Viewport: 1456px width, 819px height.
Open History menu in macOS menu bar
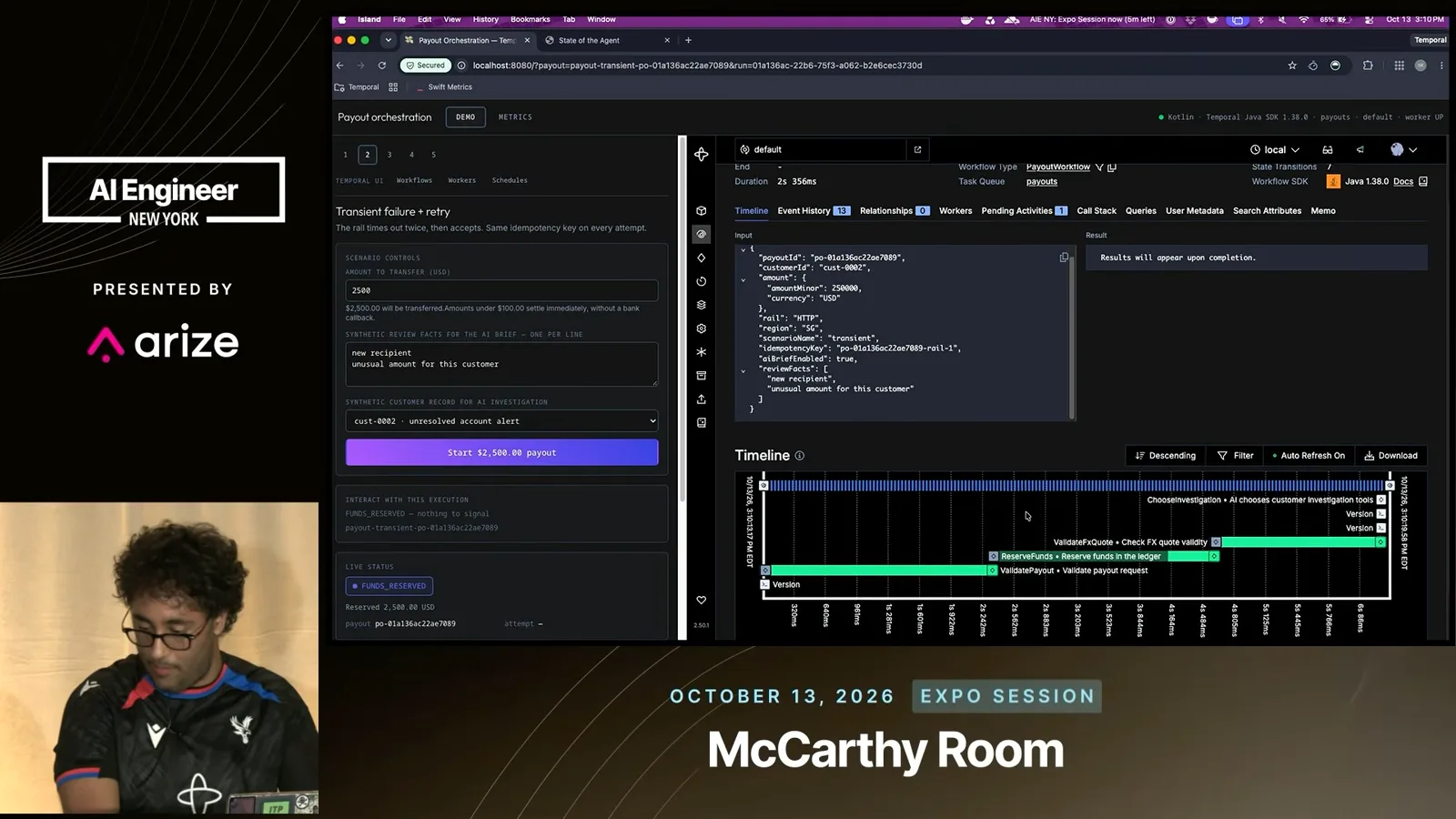485,19
